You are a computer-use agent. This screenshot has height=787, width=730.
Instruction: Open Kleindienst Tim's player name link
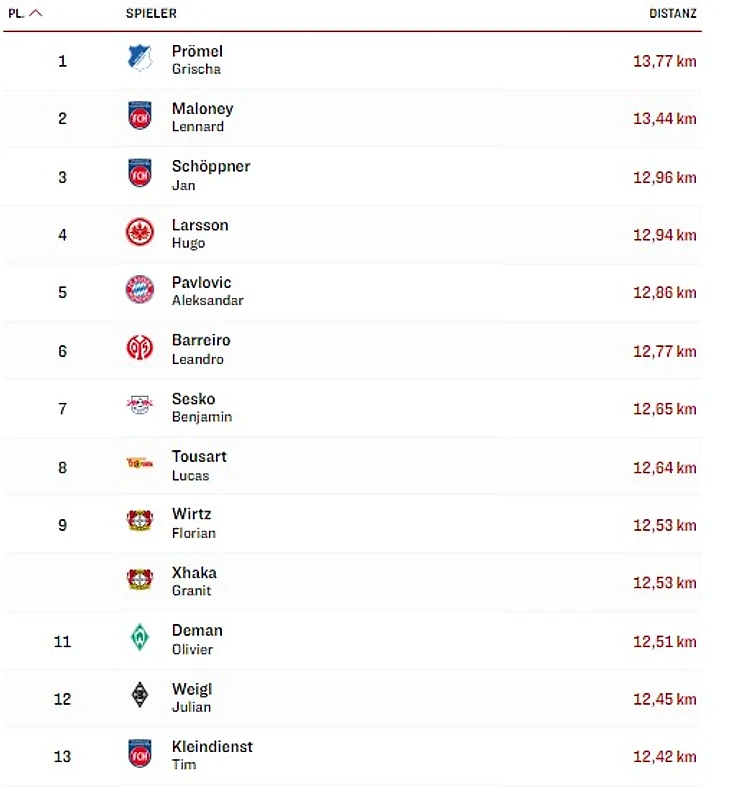coord(212,755)
